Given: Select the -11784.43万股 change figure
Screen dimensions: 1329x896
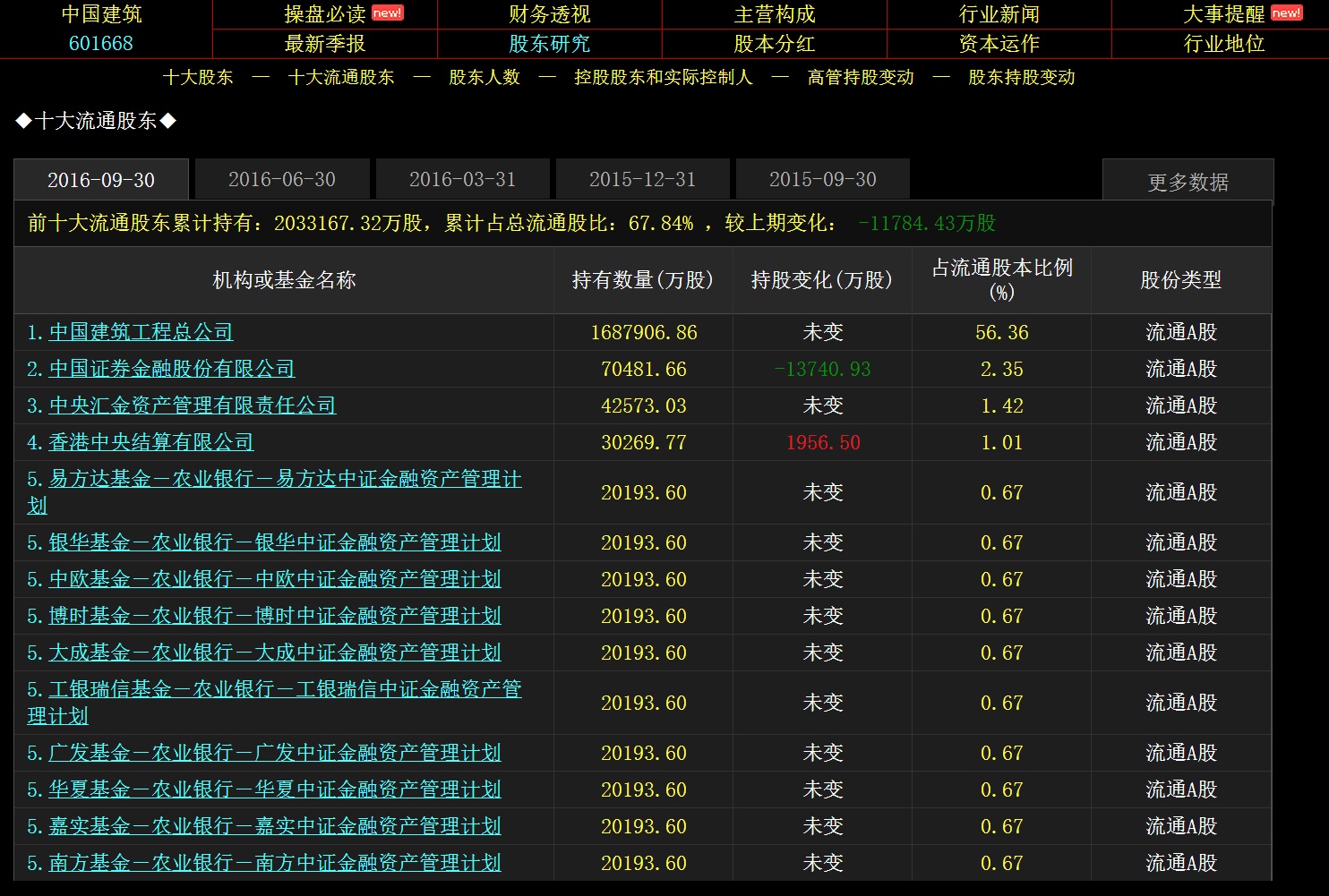Looking at the screenshot, I should tap(927, 223).
